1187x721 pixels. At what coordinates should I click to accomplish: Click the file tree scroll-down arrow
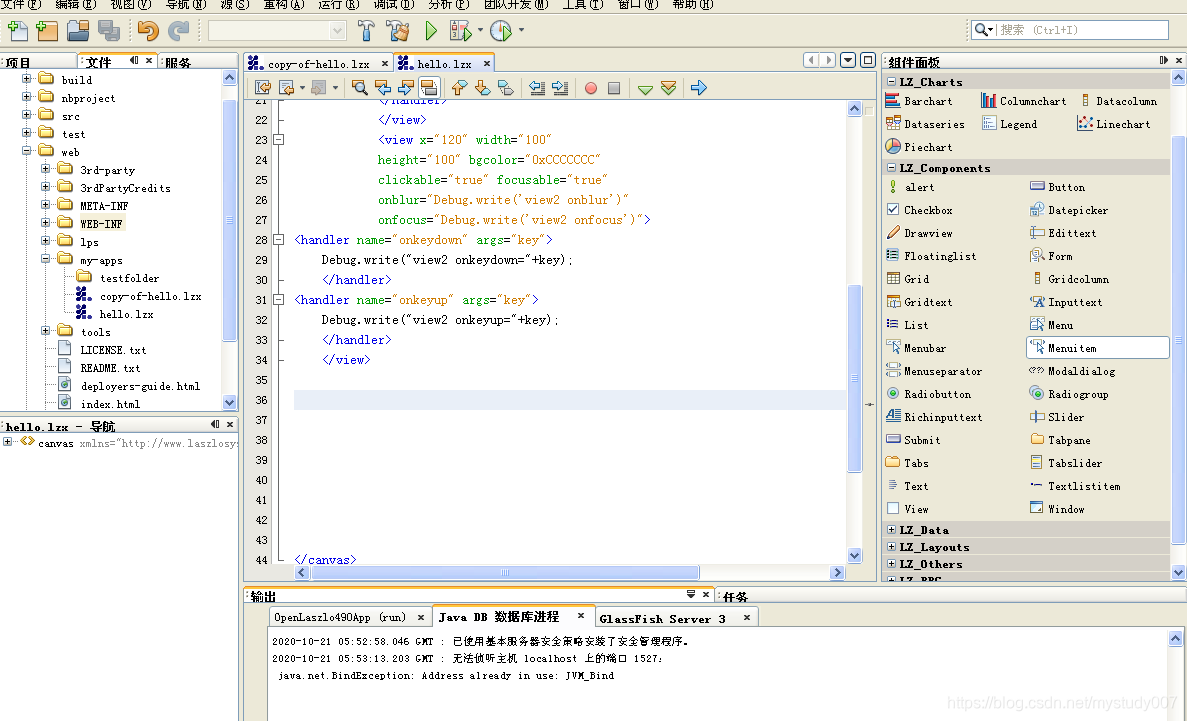pyautogui.click(x=229, y=402)
